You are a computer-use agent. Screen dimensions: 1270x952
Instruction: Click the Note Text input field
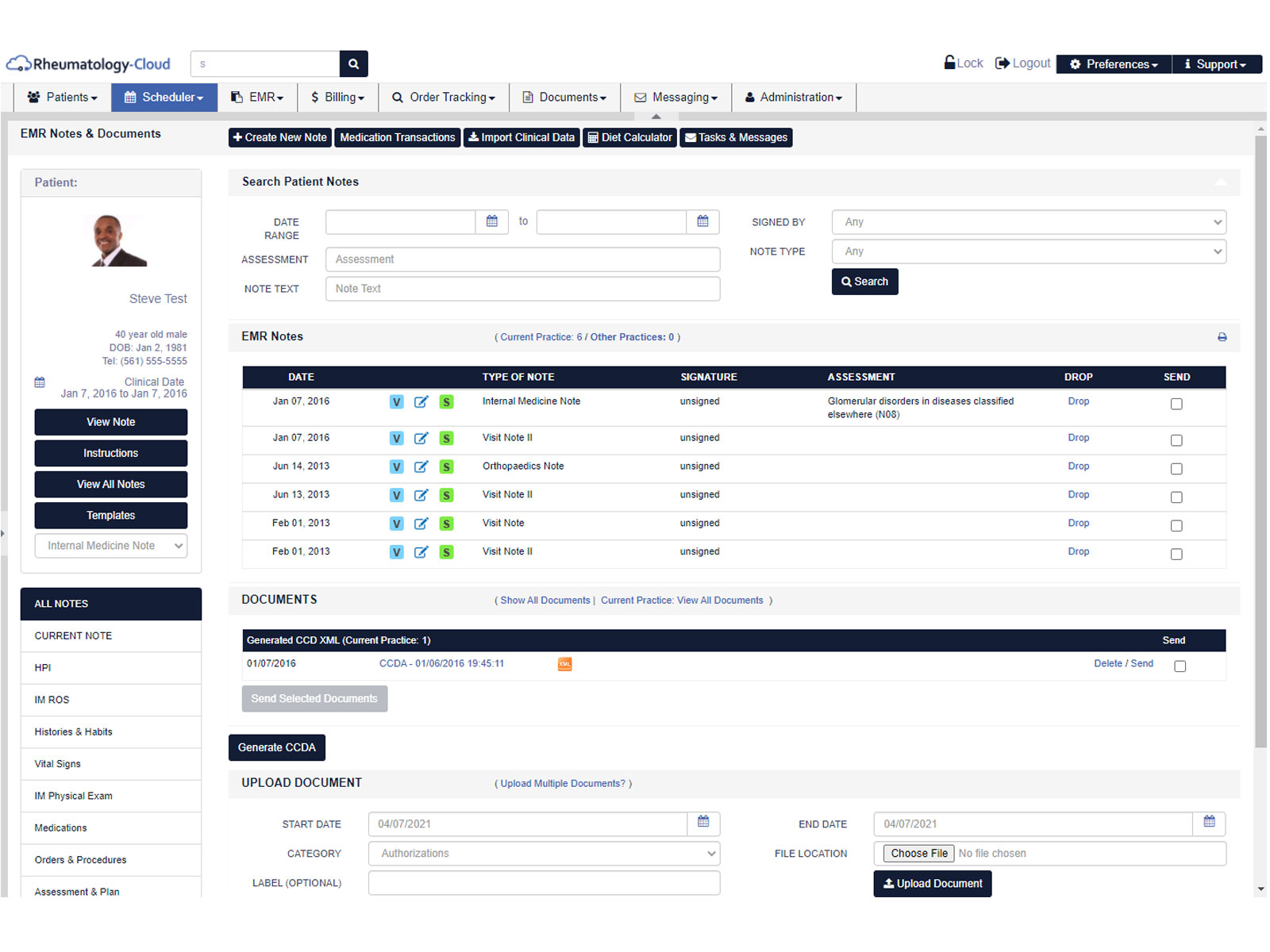point(522,289)
